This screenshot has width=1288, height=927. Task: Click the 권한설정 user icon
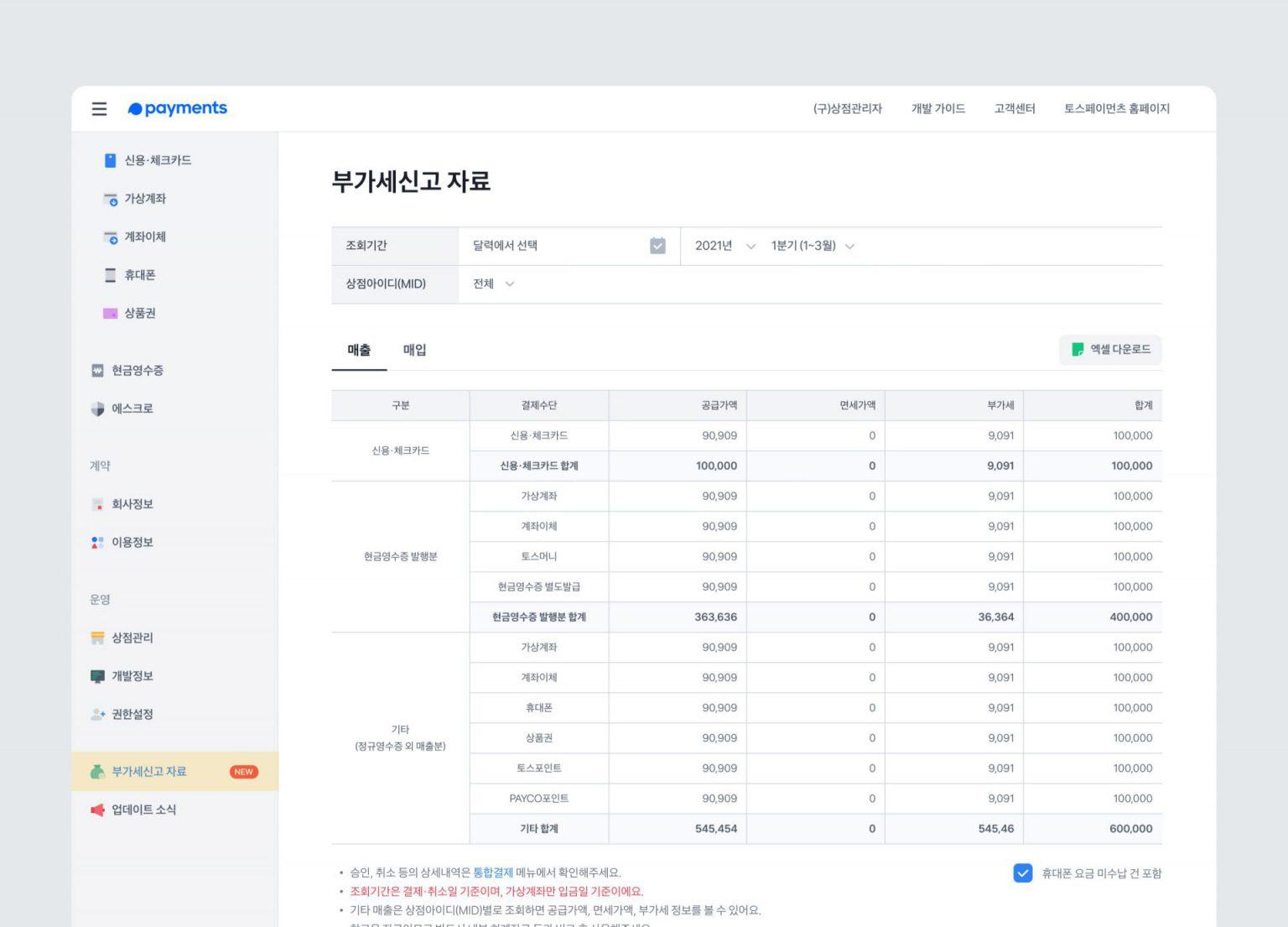pyautogui.click(x=97, y=715)
